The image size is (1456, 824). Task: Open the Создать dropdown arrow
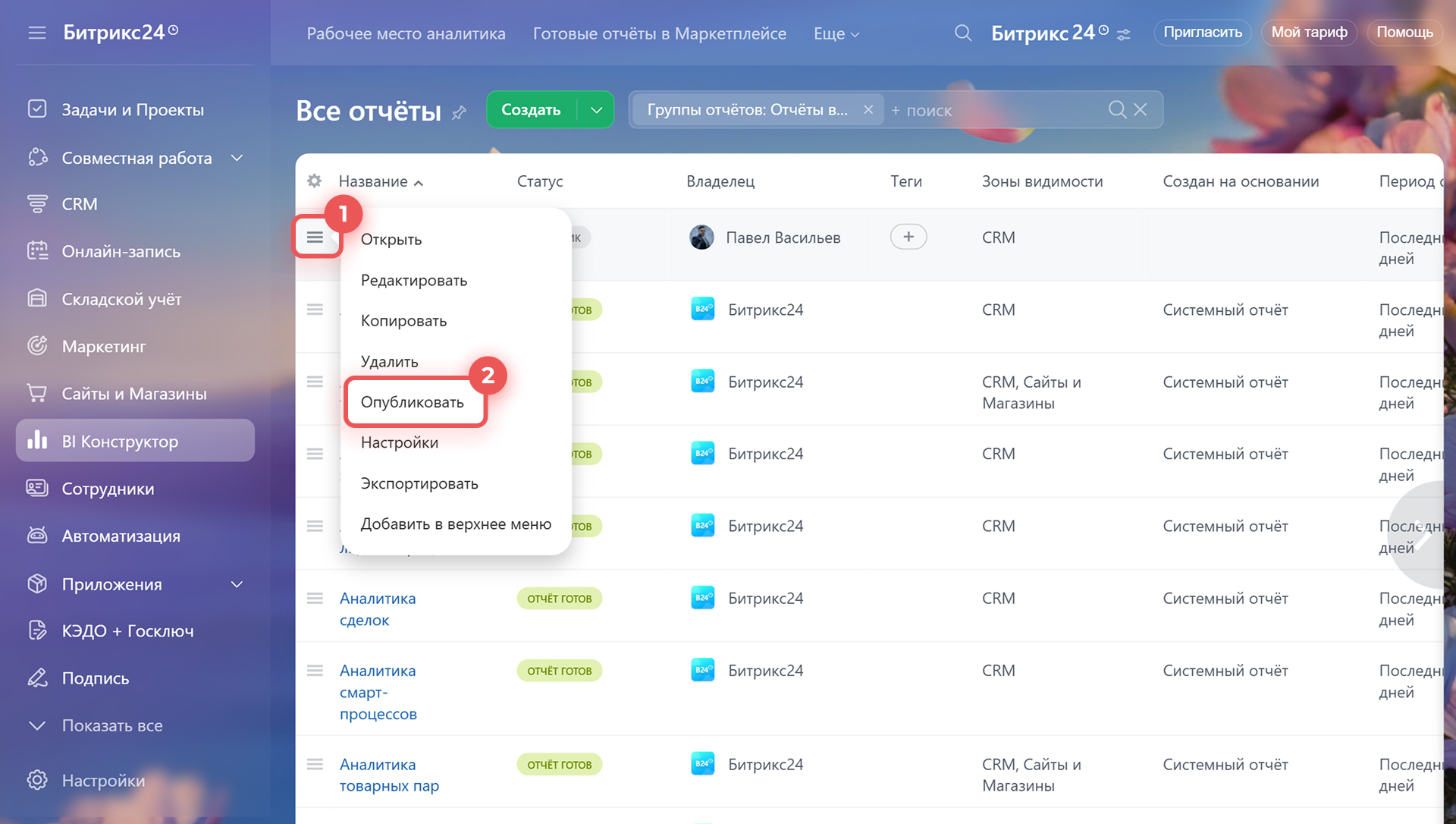pos(597,110)
